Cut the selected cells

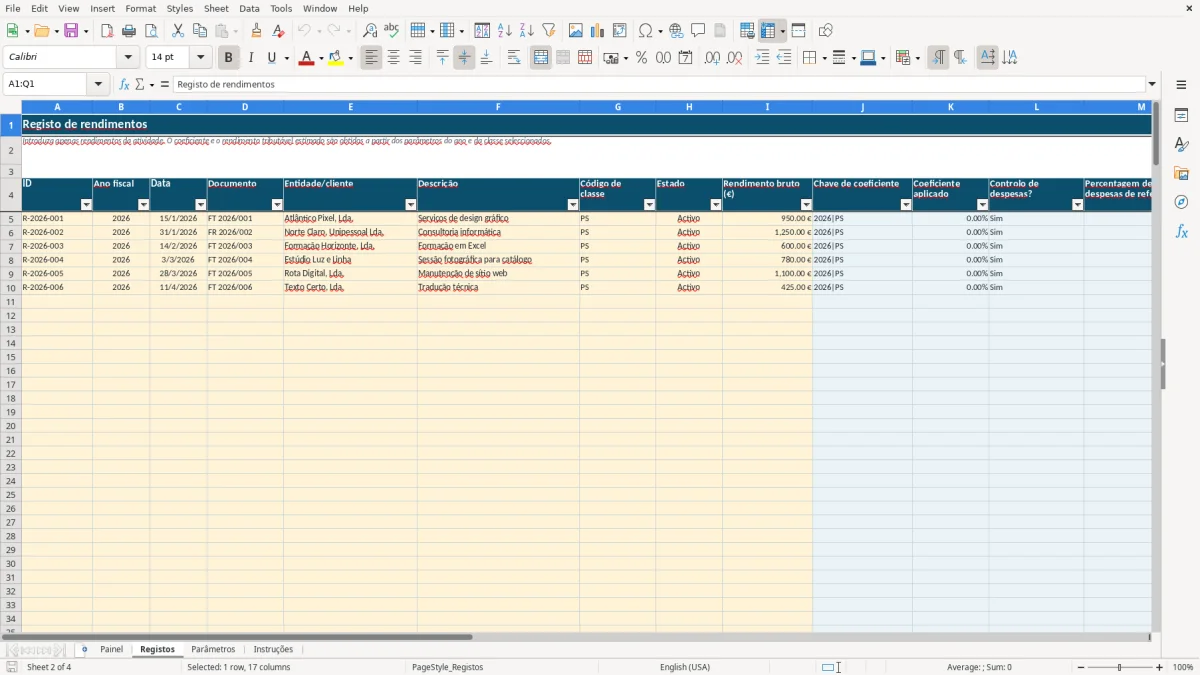tap(178, 31)
